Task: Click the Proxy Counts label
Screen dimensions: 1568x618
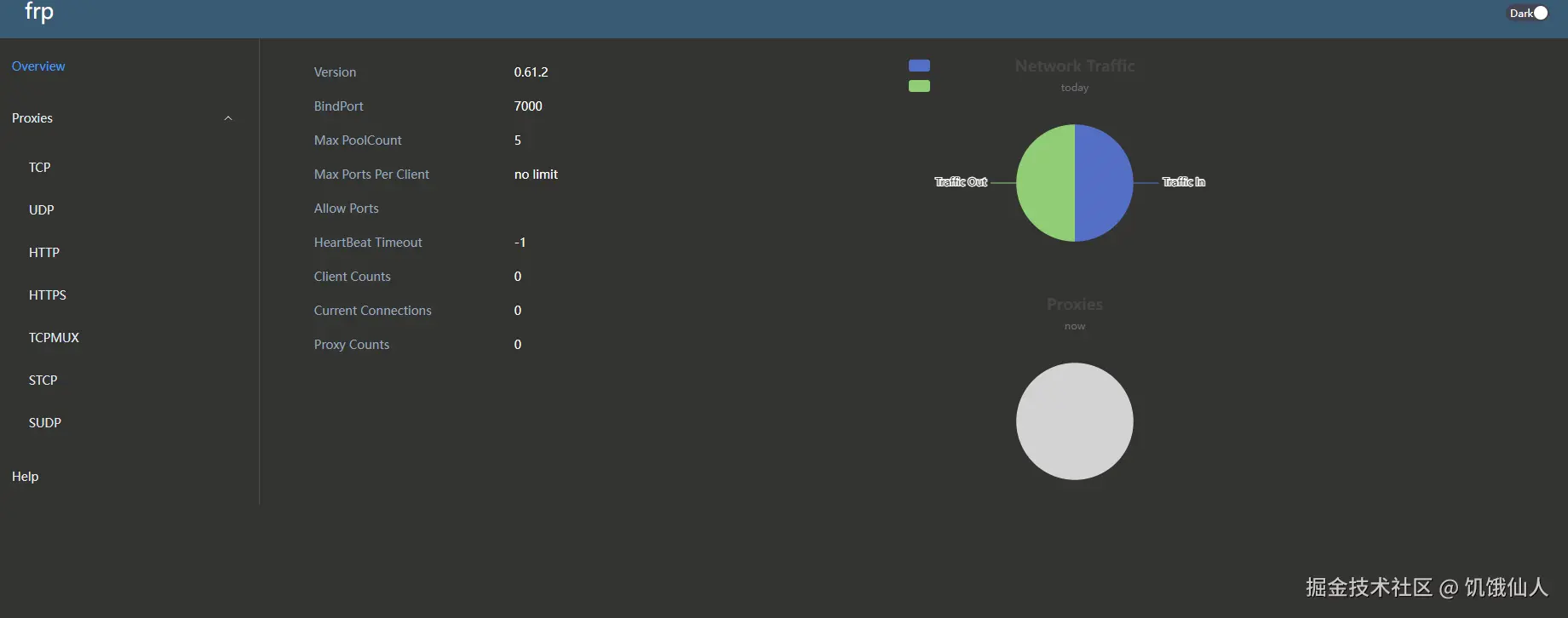Action: 351,345
